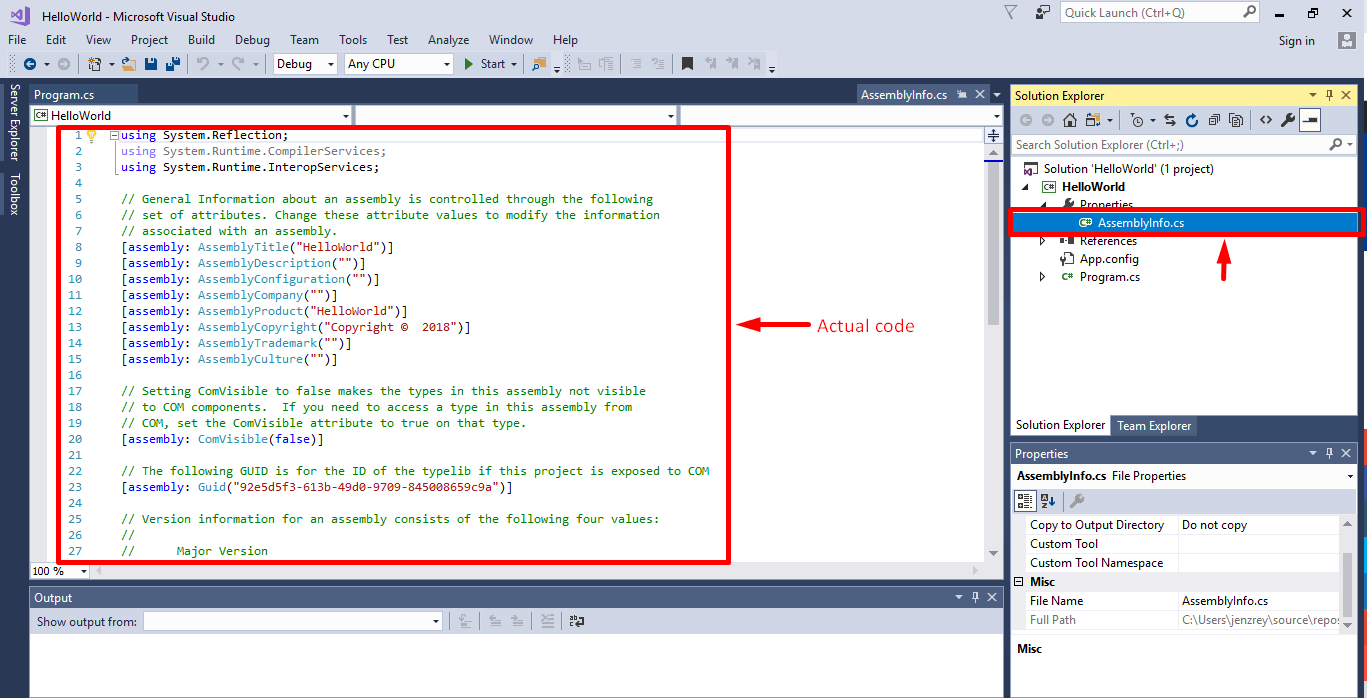Viewport: 1367px width, 698px height.
Task: Click the Home icon in Solution Explorer
Action: coord(1069,120)
